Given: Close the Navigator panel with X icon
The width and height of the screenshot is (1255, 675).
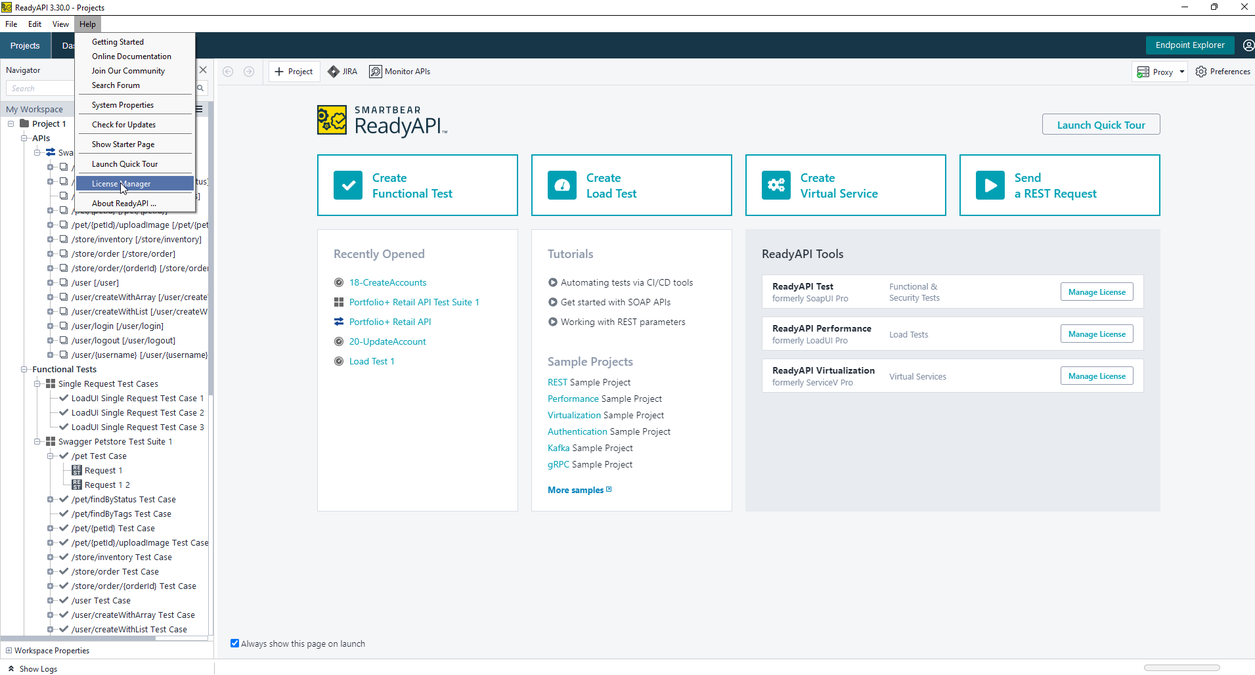Looking at the screenshot, I should 203,70.
